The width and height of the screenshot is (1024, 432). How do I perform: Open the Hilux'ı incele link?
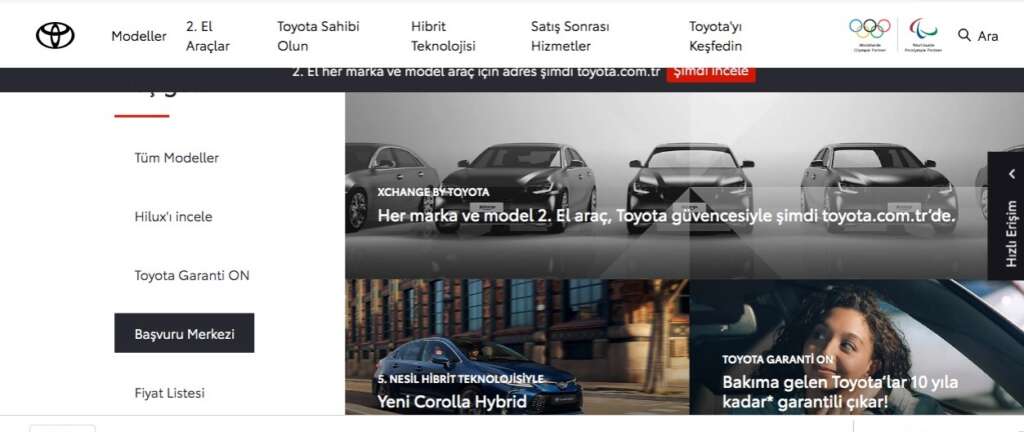click(173, 217)
